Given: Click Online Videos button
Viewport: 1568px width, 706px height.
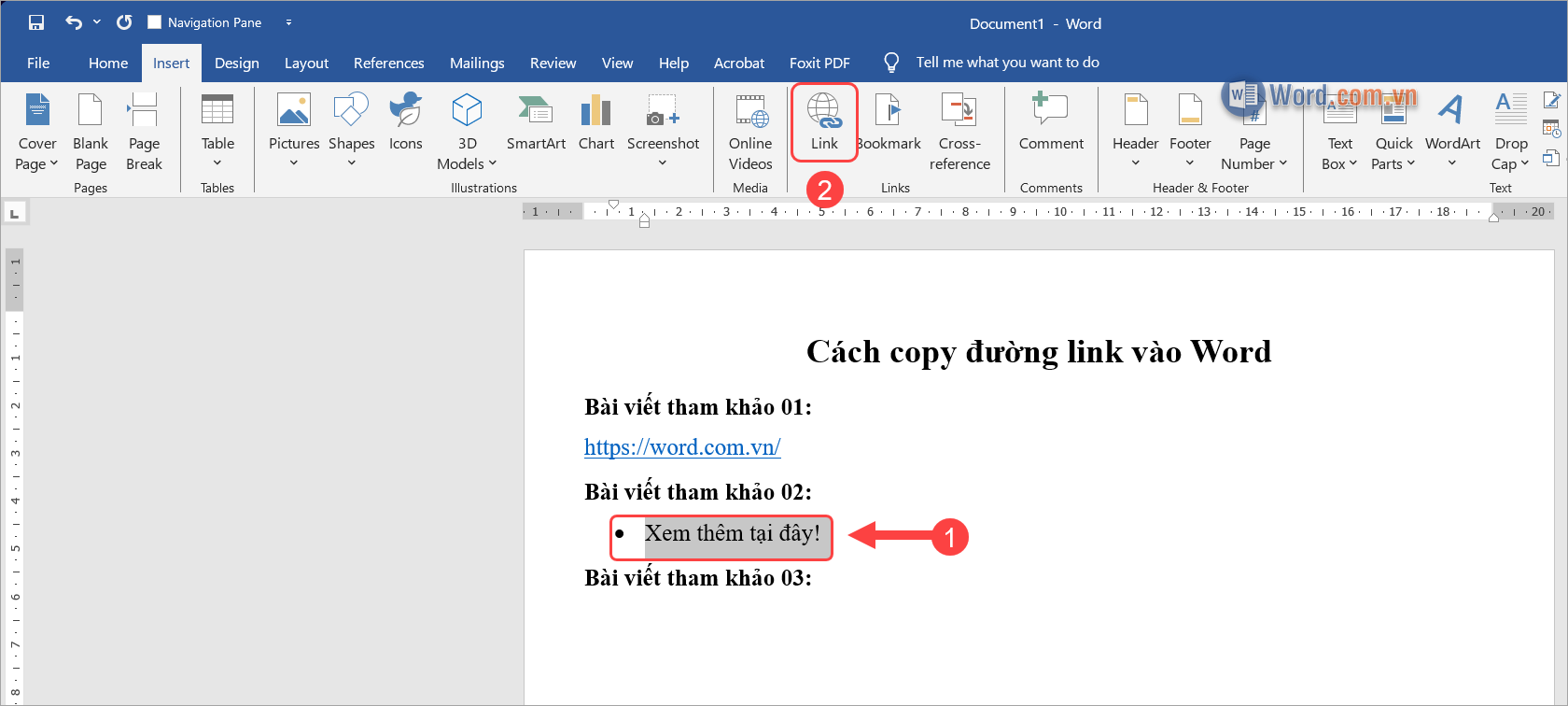Looking at the screenshot, I should [x=750, y=133].
